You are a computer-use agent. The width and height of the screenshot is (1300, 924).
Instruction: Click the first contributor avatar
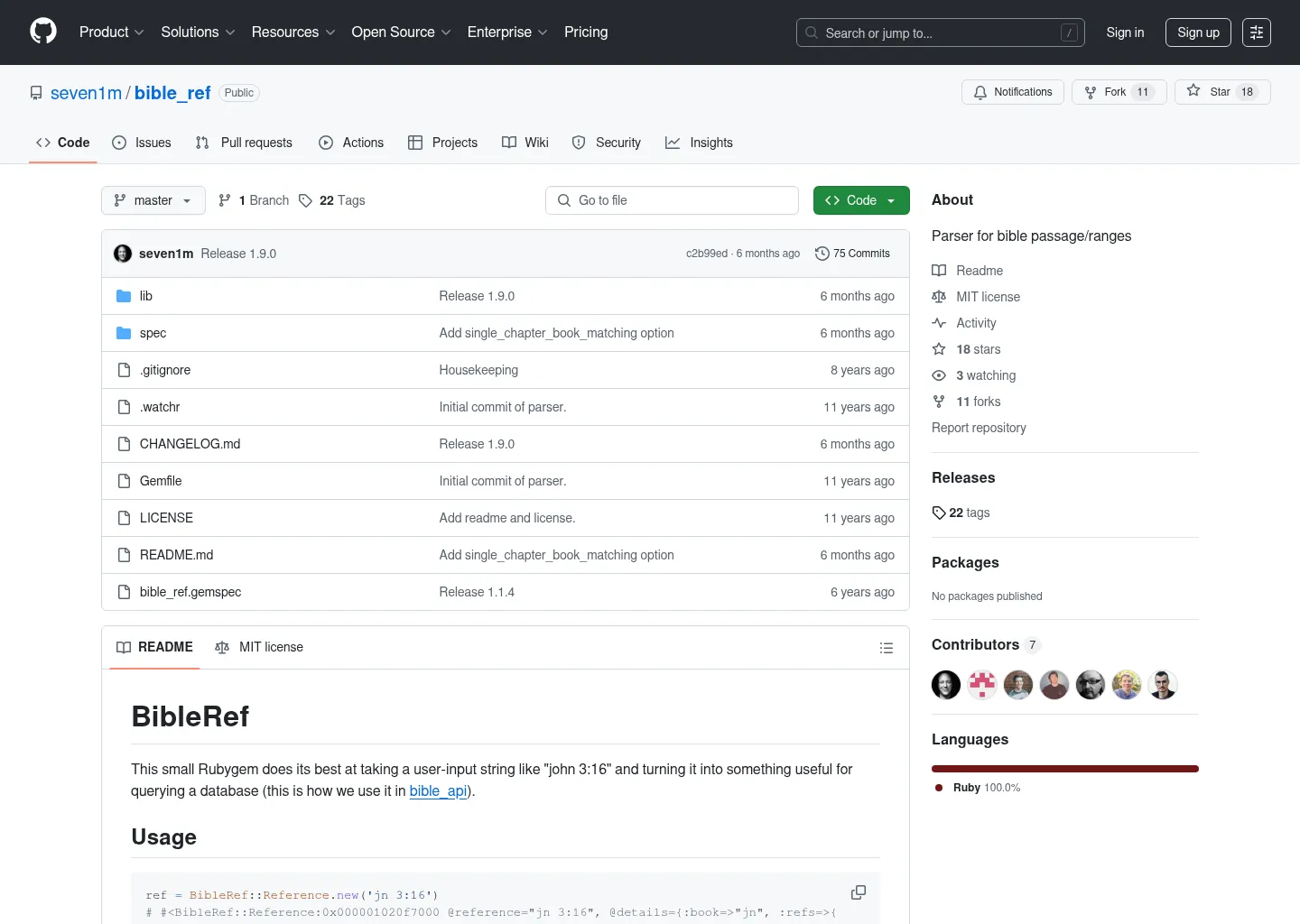[x=946, y=685]
